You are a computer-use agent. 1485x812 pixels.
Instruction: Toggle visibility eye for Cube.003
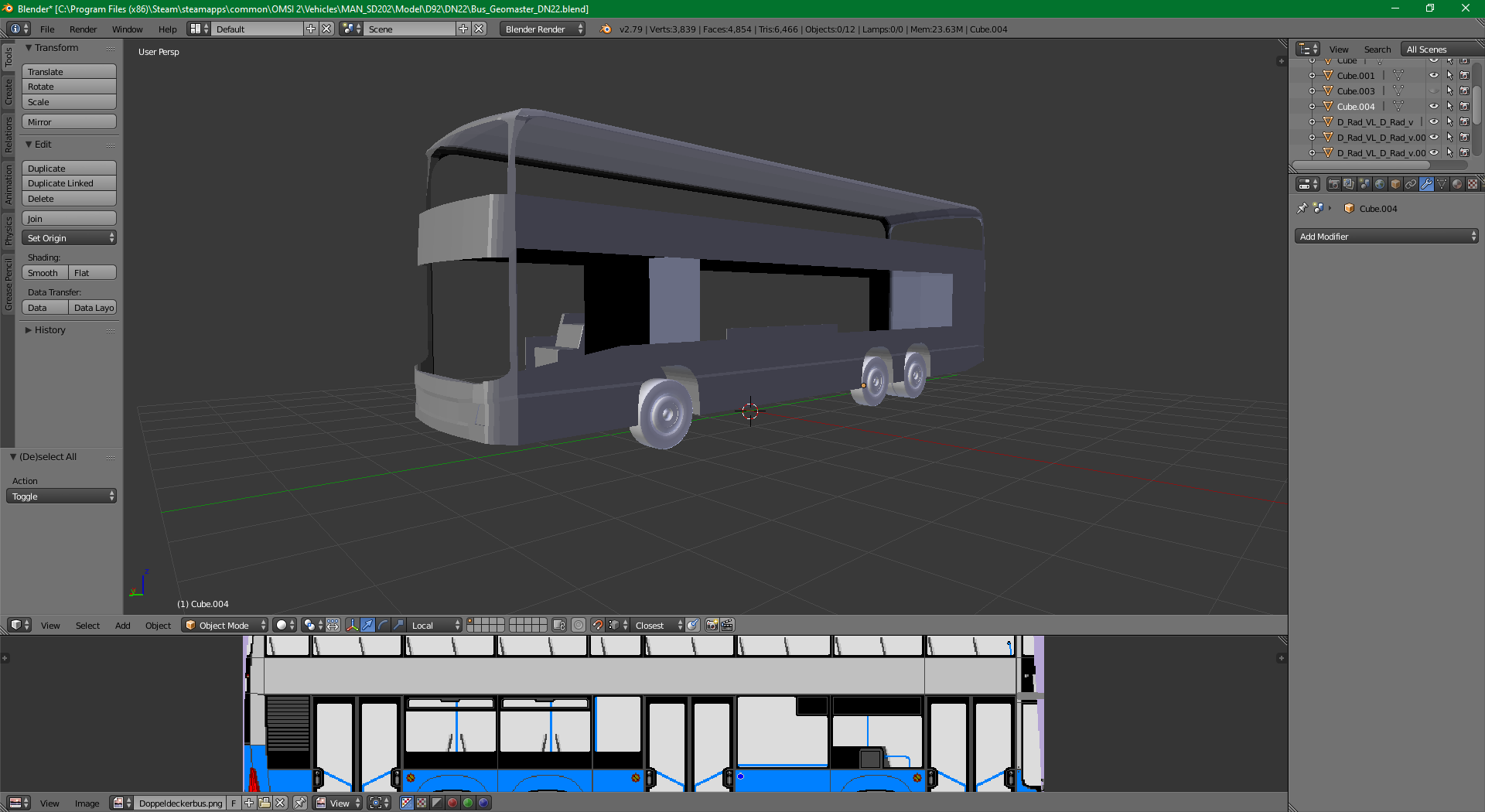point(1433,91)
